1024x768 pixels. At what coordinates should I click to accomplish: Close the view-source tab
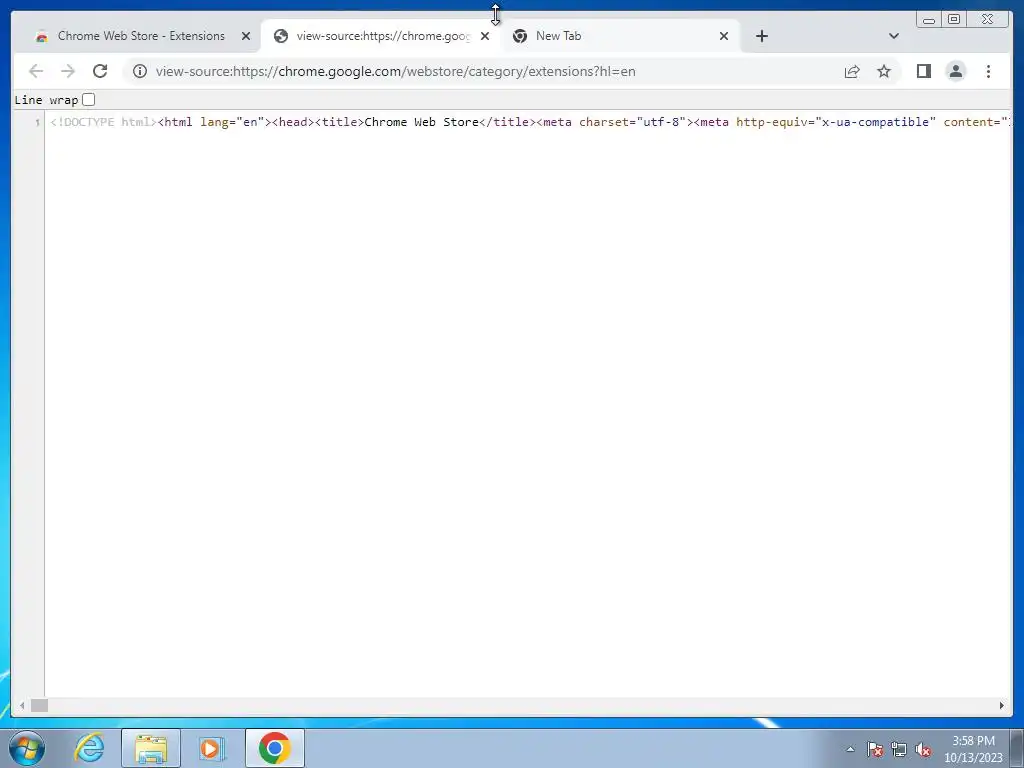coord(485,36)
